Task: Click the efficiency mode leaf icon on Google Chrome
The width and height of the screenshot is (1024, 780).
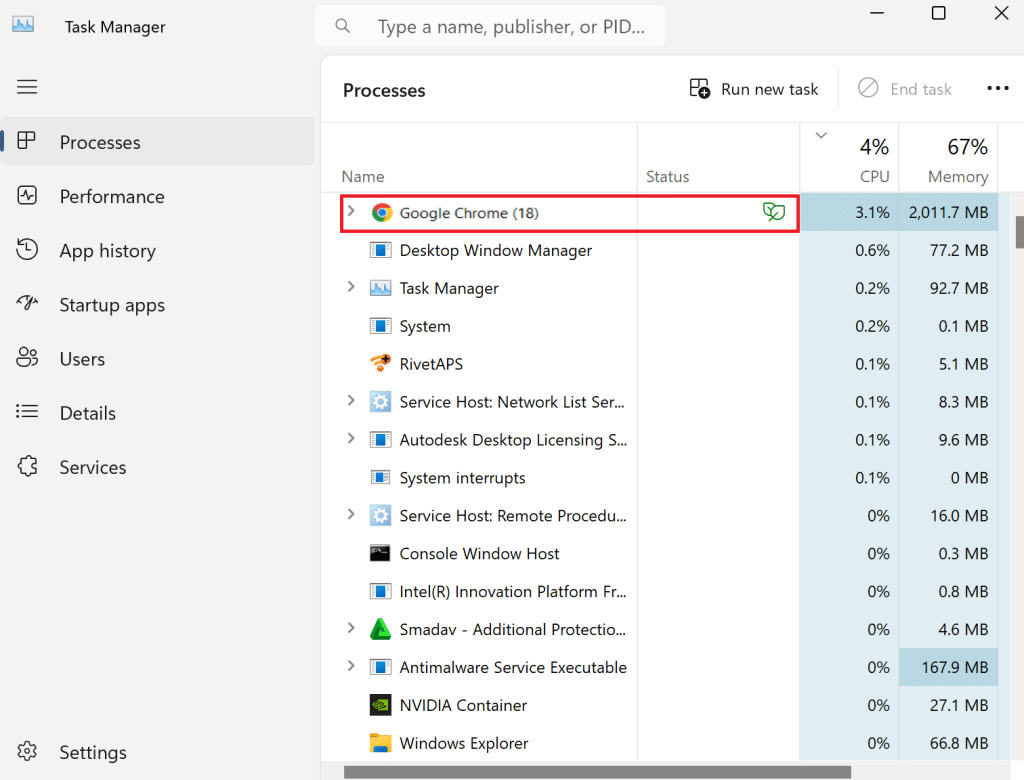Action: click(x=774, y=212)
